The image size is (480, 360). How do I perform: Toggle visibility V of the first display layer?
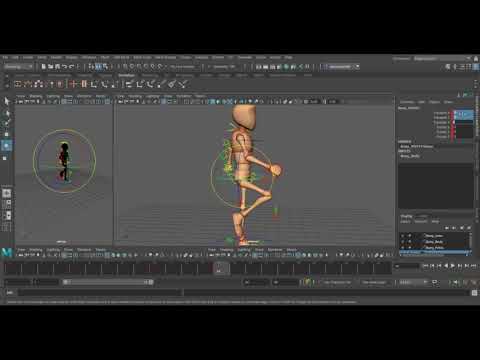403,236
